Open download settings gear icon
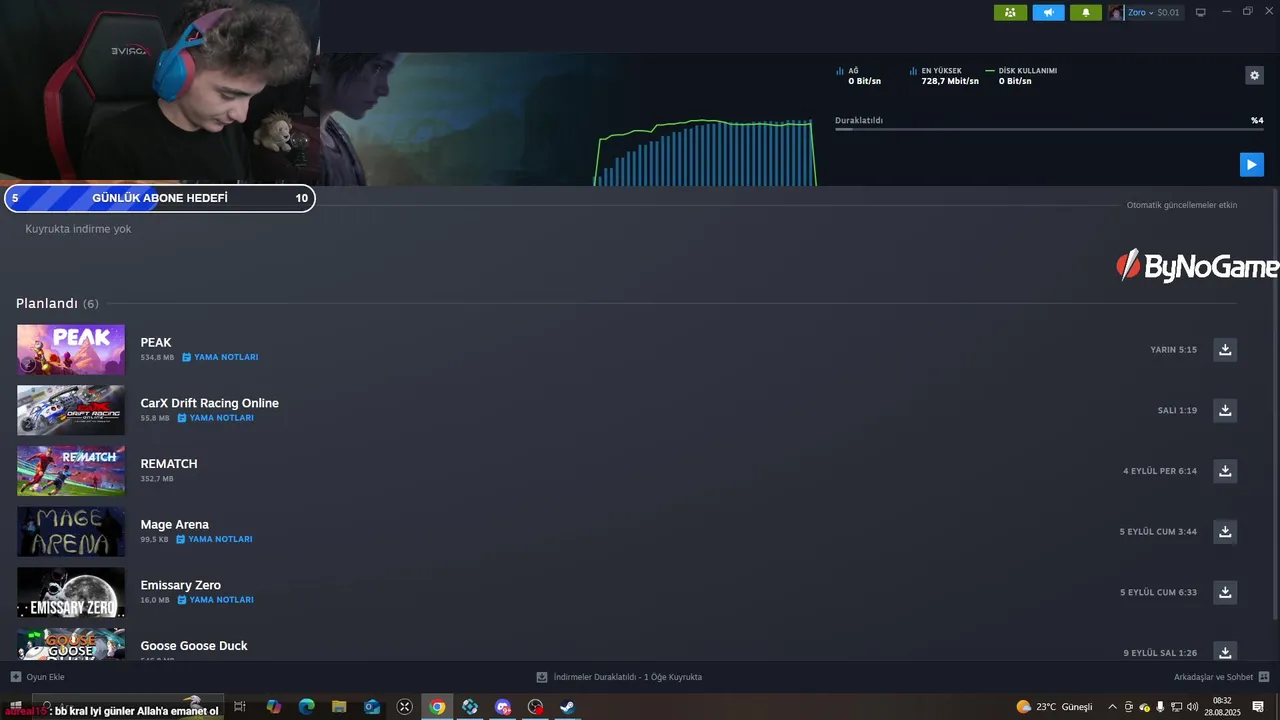Viewport: 1280px width, 720px height. (1254, 75)
